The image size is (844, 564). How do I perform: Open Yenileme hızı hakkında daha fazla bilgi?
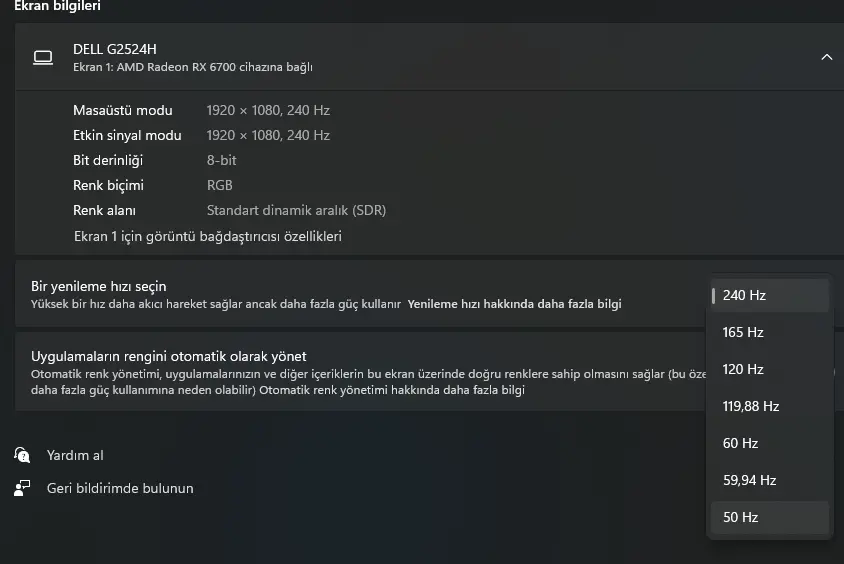tap(514, 304)
